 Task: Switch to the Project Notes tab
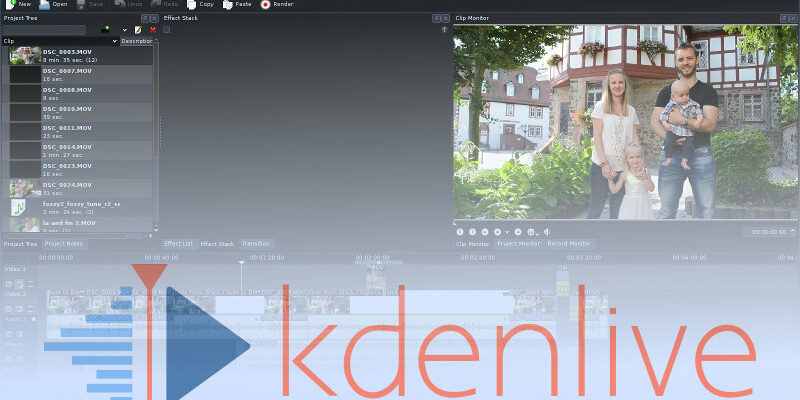point(64,244)
